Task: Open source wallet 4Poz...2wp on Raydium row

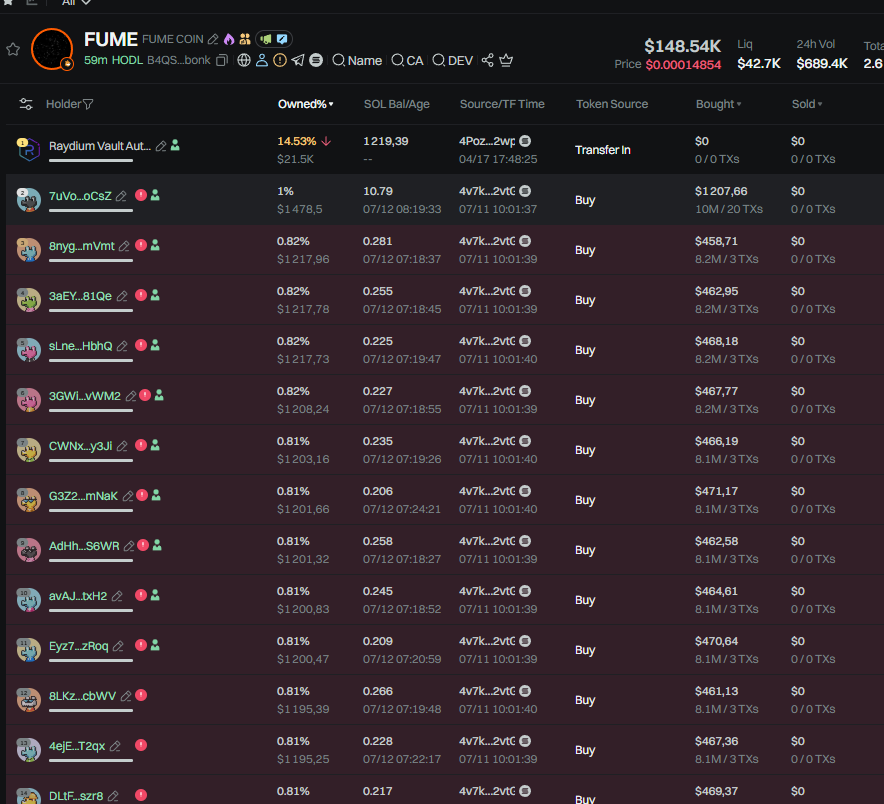Action: [487, 142]
